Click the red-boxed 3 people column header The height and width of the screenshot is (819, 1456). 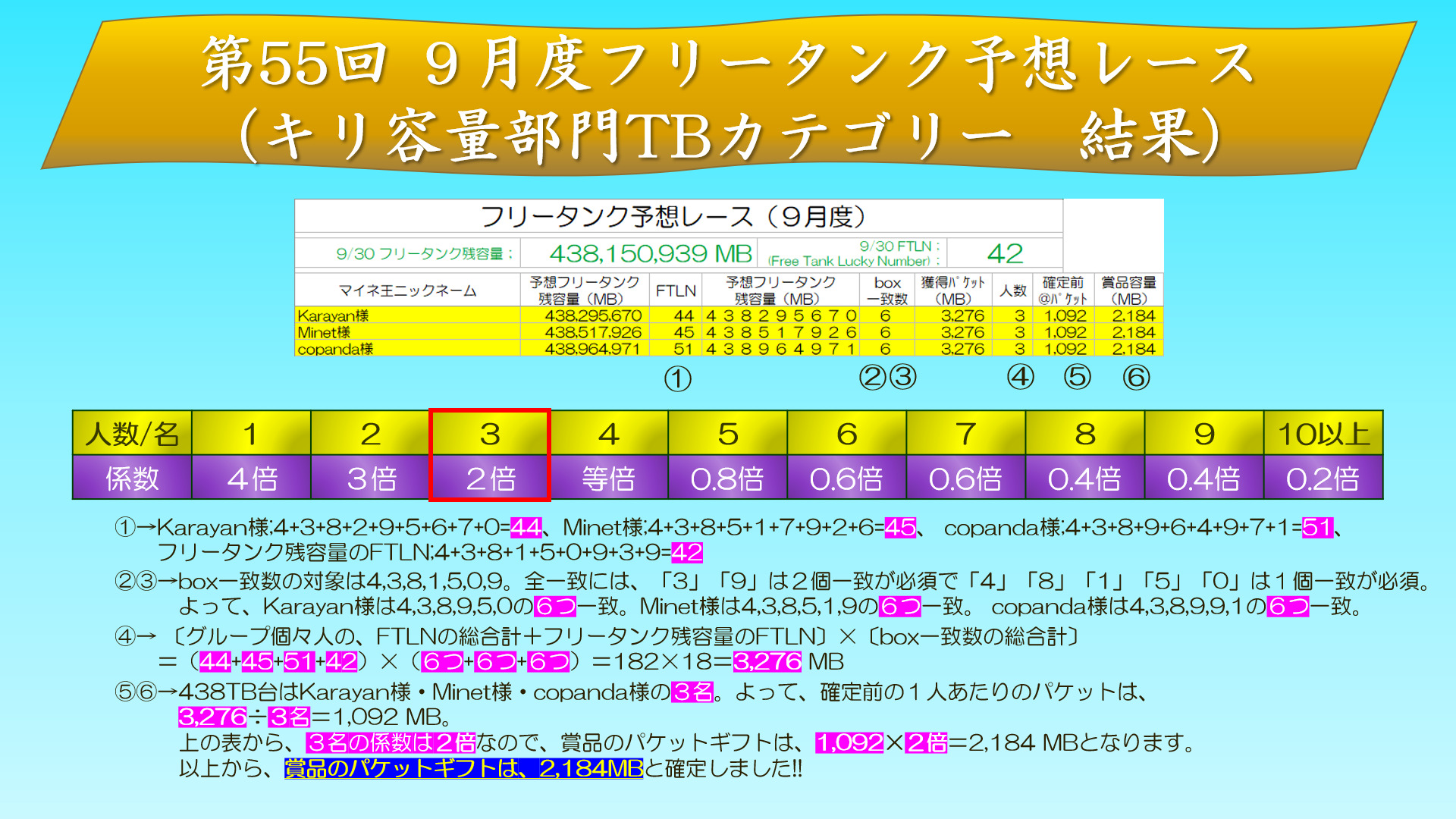tap(490, 434)
